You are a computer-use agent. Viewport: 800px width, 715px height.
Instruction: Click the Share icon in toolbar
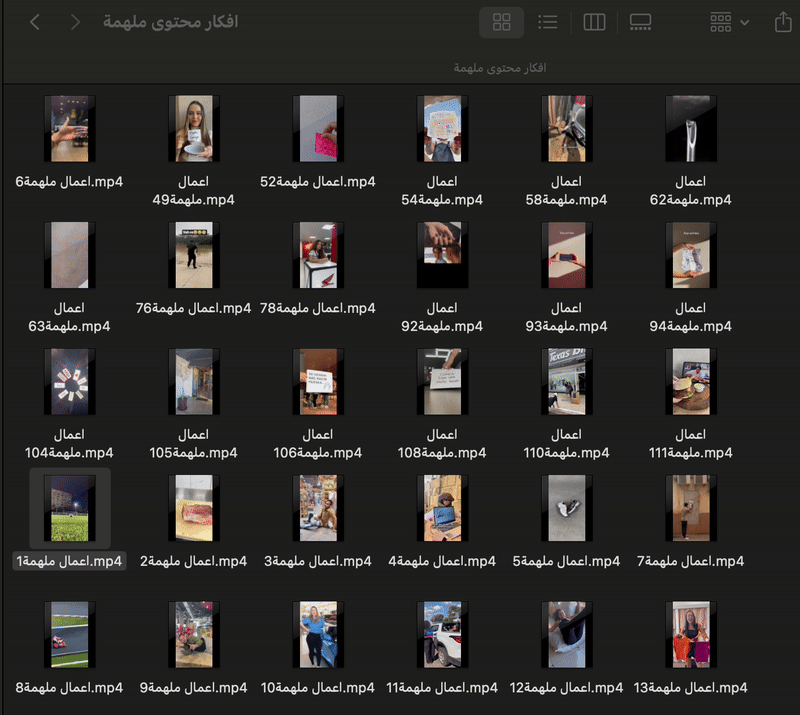pos(783,22)
